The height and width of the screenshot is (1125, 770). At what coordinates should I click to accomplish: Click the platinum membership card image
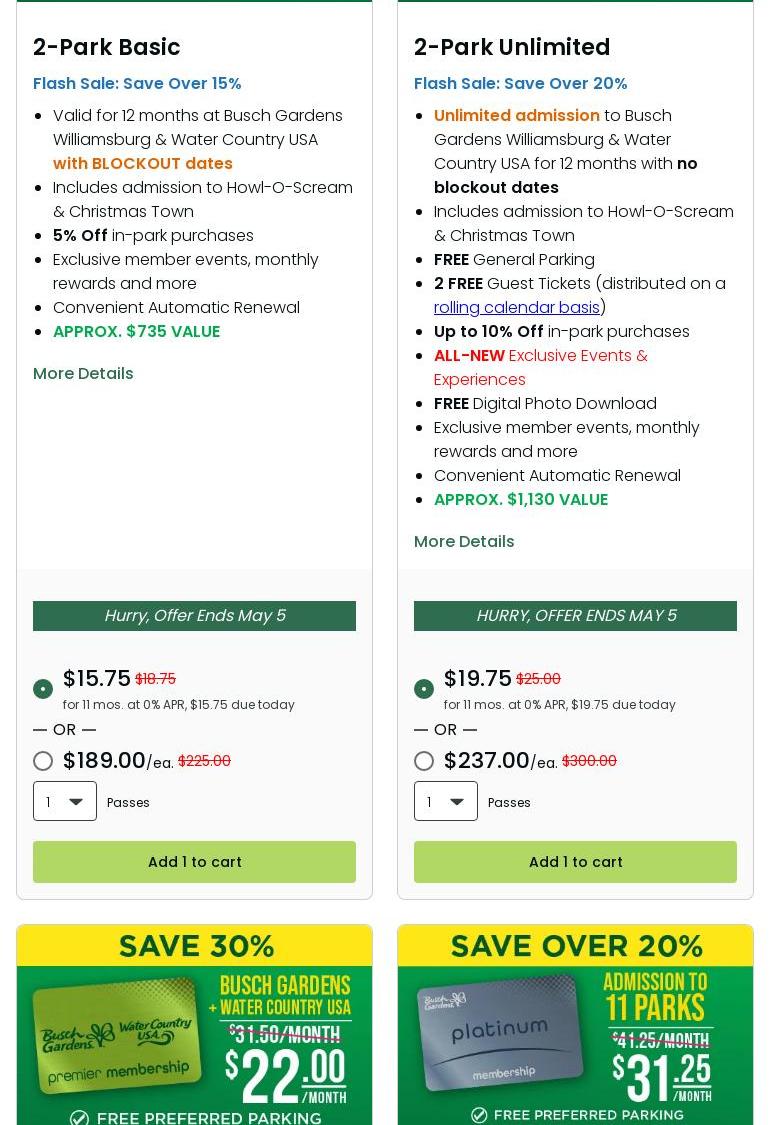498,1040
